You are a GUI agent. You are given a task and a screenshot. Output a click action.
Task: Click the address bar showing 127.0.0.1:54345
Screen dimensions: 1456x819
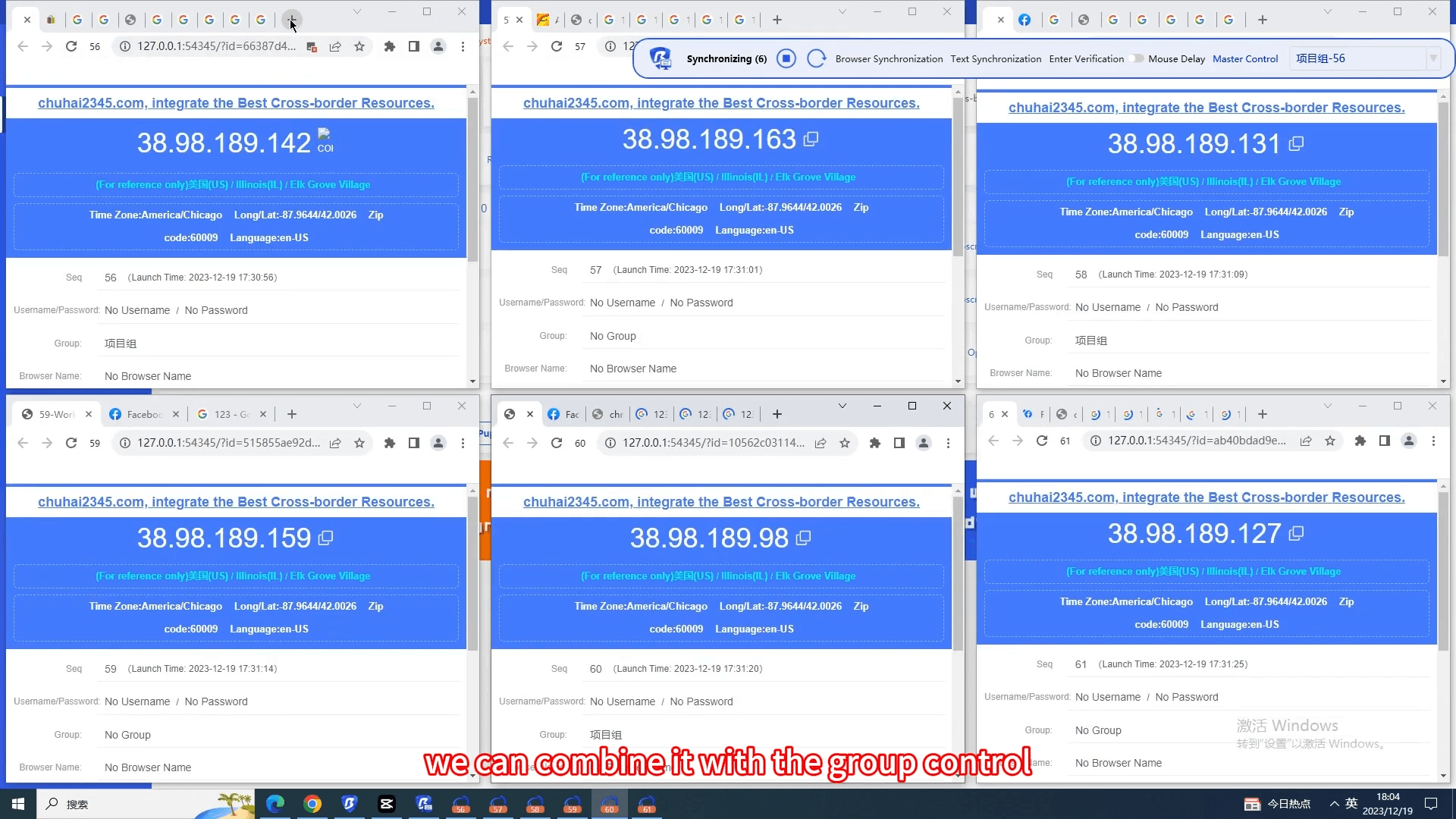212,46
